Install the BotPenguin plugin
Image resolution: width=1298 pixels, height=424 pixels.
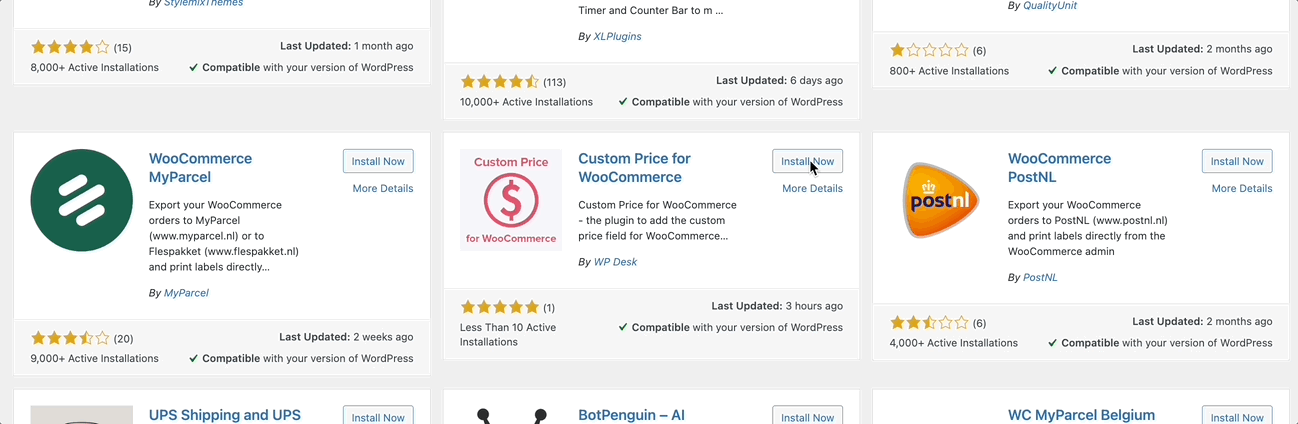click(808, 415)
